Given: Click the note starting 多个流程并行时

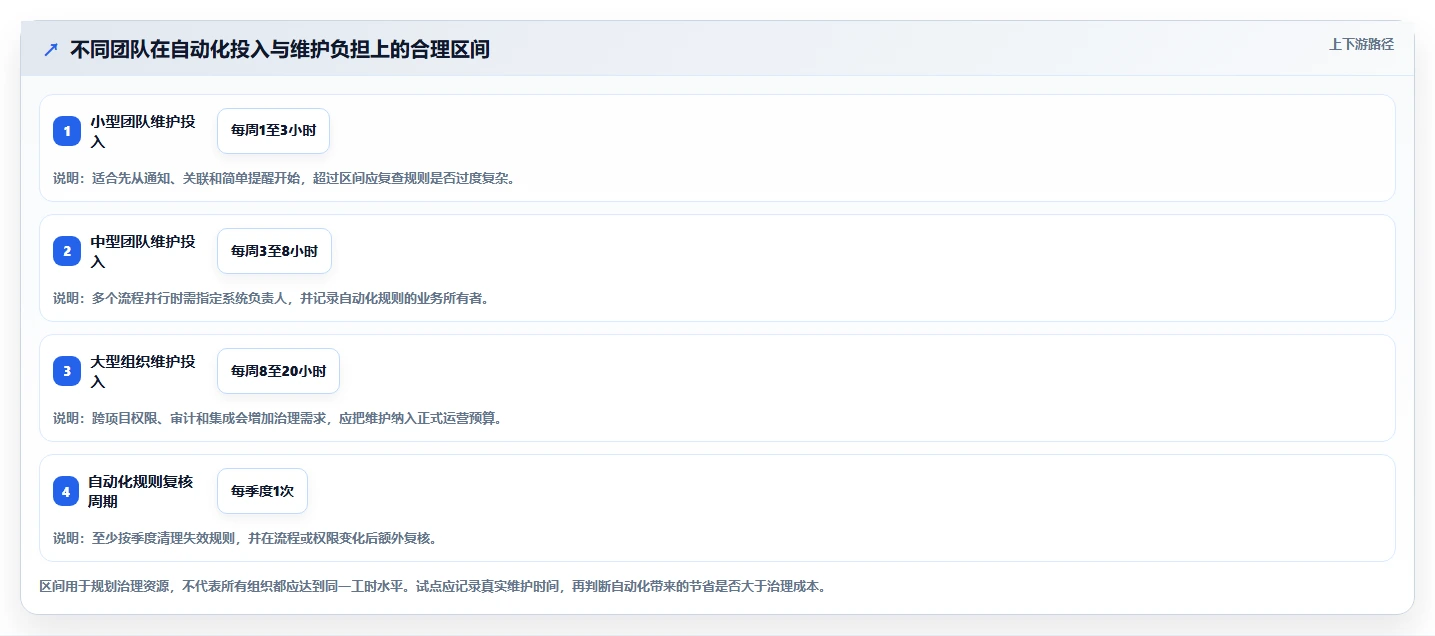Looking at the screenshot, I should coord(271,298).
